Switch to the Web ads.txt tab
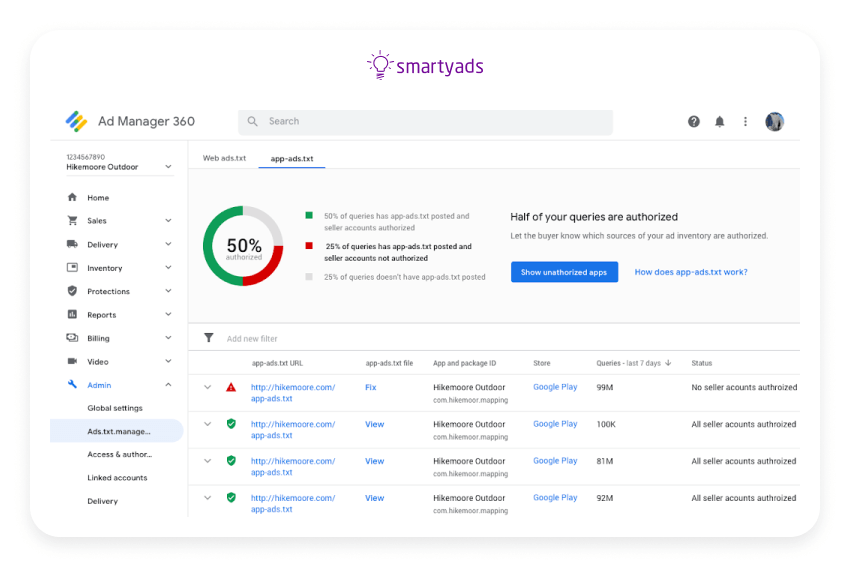Image resolution: width=850 pixels, height=567 pixels. (x=224, y=158)
